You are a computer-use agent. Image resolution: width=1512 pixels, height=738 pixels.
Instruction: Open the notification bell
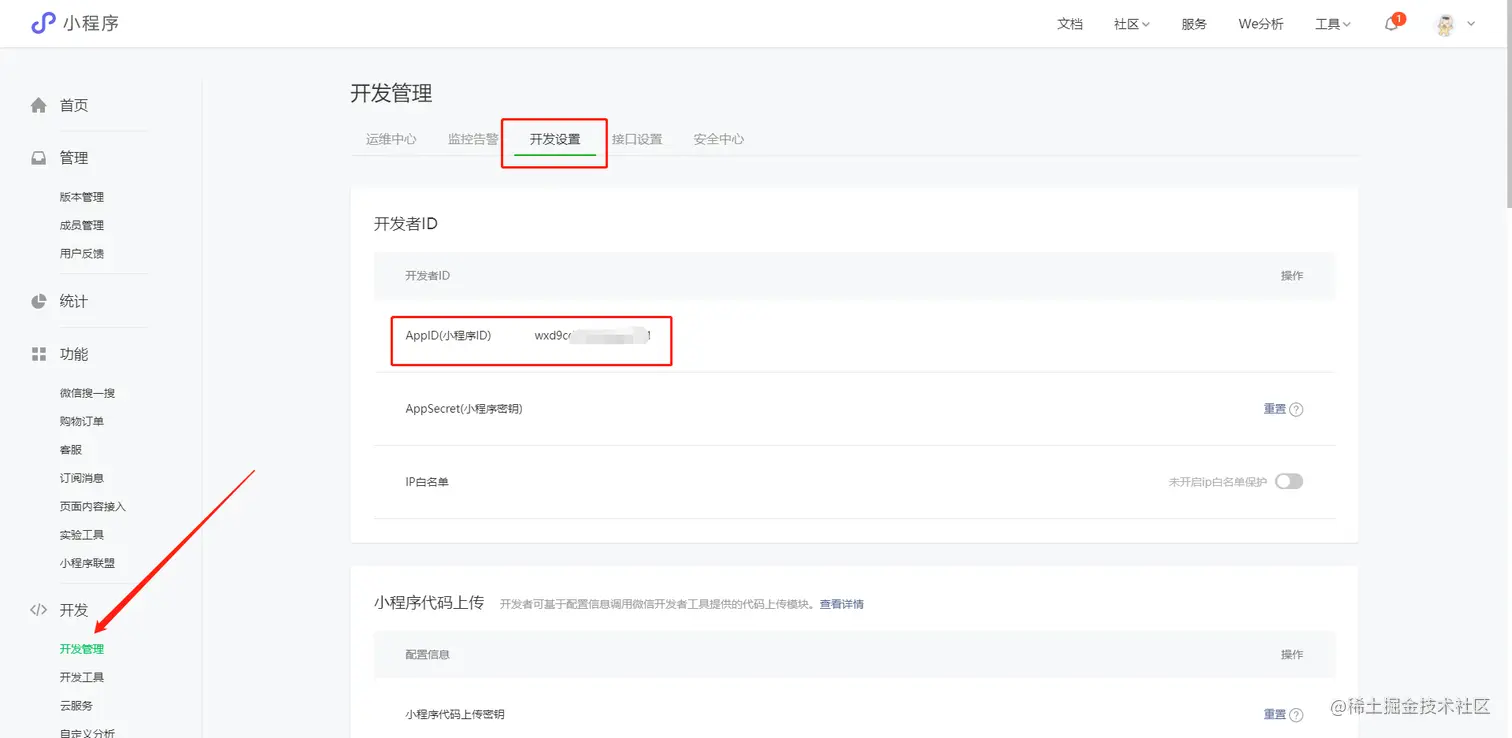pos(1391,24)
